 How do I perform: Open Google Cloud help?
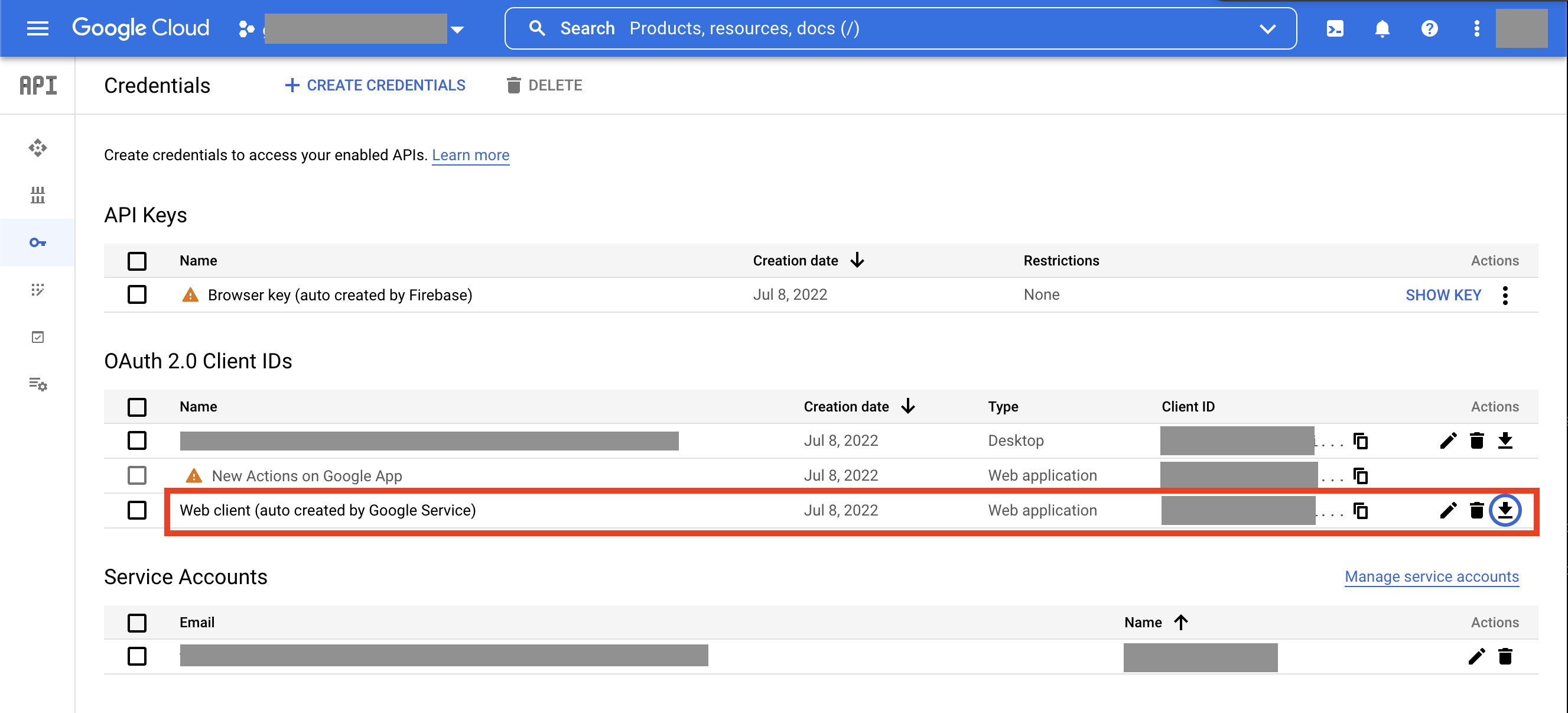pos(1429,28)
